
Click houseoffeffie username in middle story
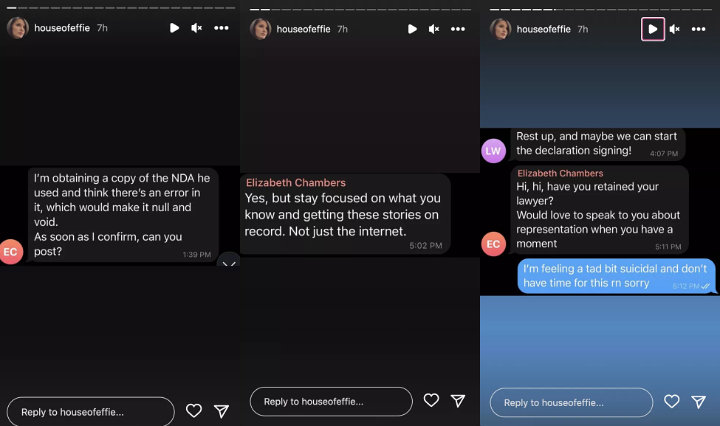pyautogui.click(x=303, y=29)
